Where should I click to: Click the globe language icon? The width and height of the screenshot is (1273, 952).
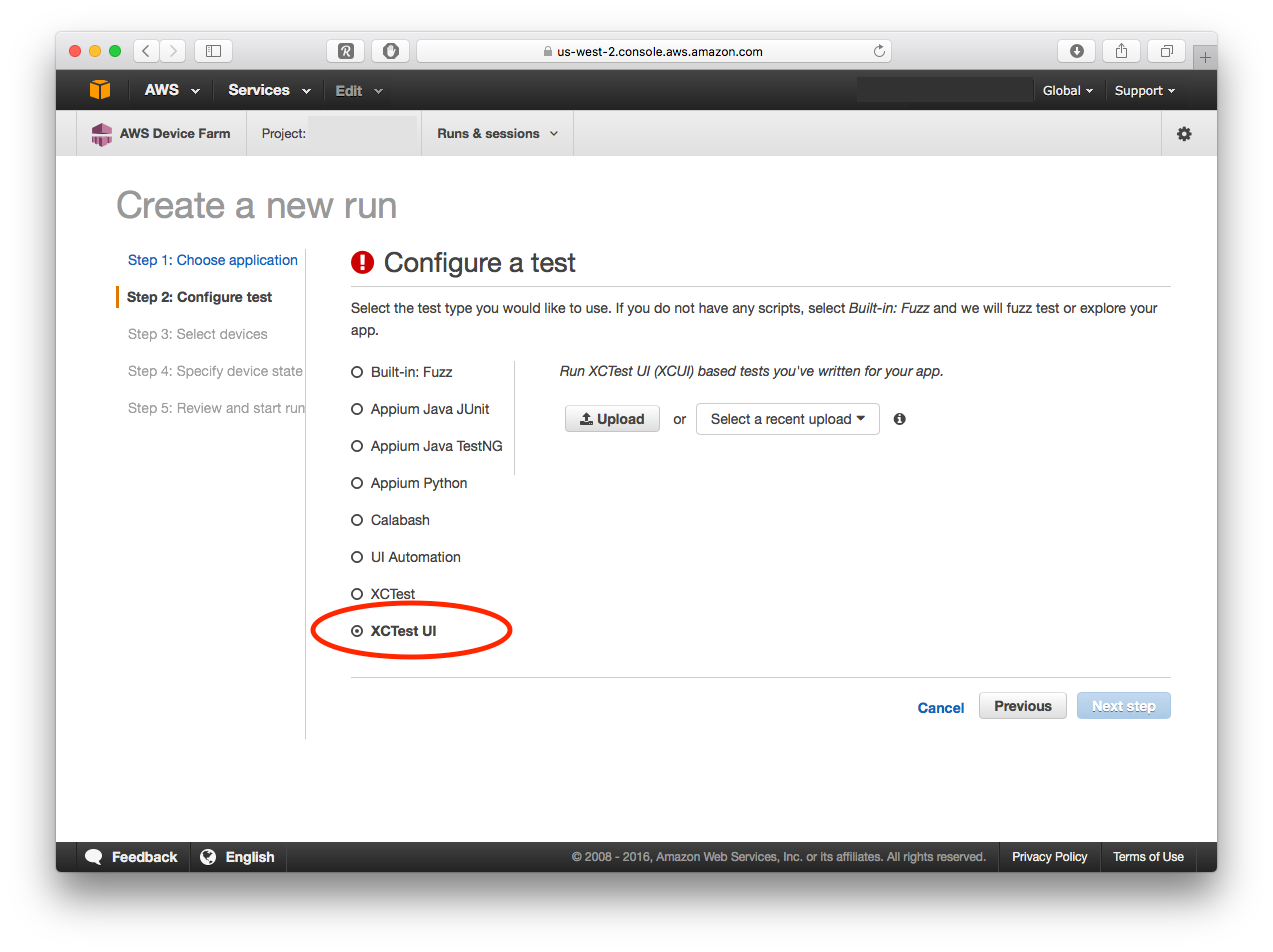(x=208, y=857)
